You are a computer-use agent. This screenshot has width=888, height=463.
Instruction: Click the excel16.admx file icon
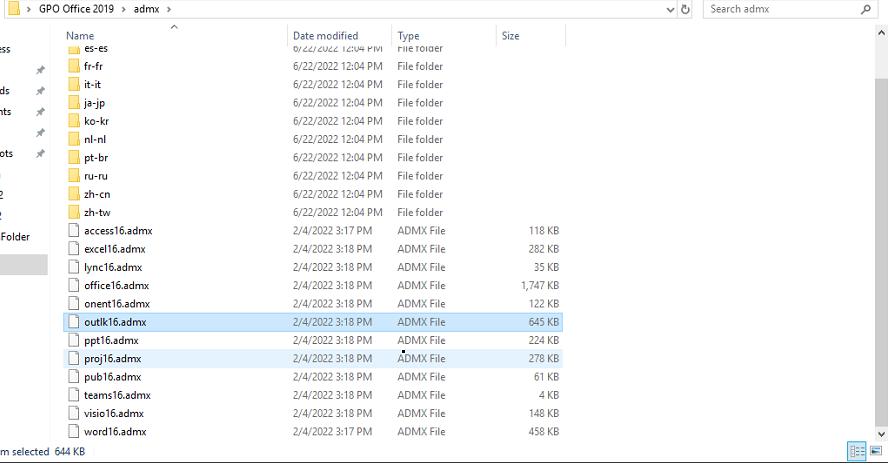click(x=74, y=248)
